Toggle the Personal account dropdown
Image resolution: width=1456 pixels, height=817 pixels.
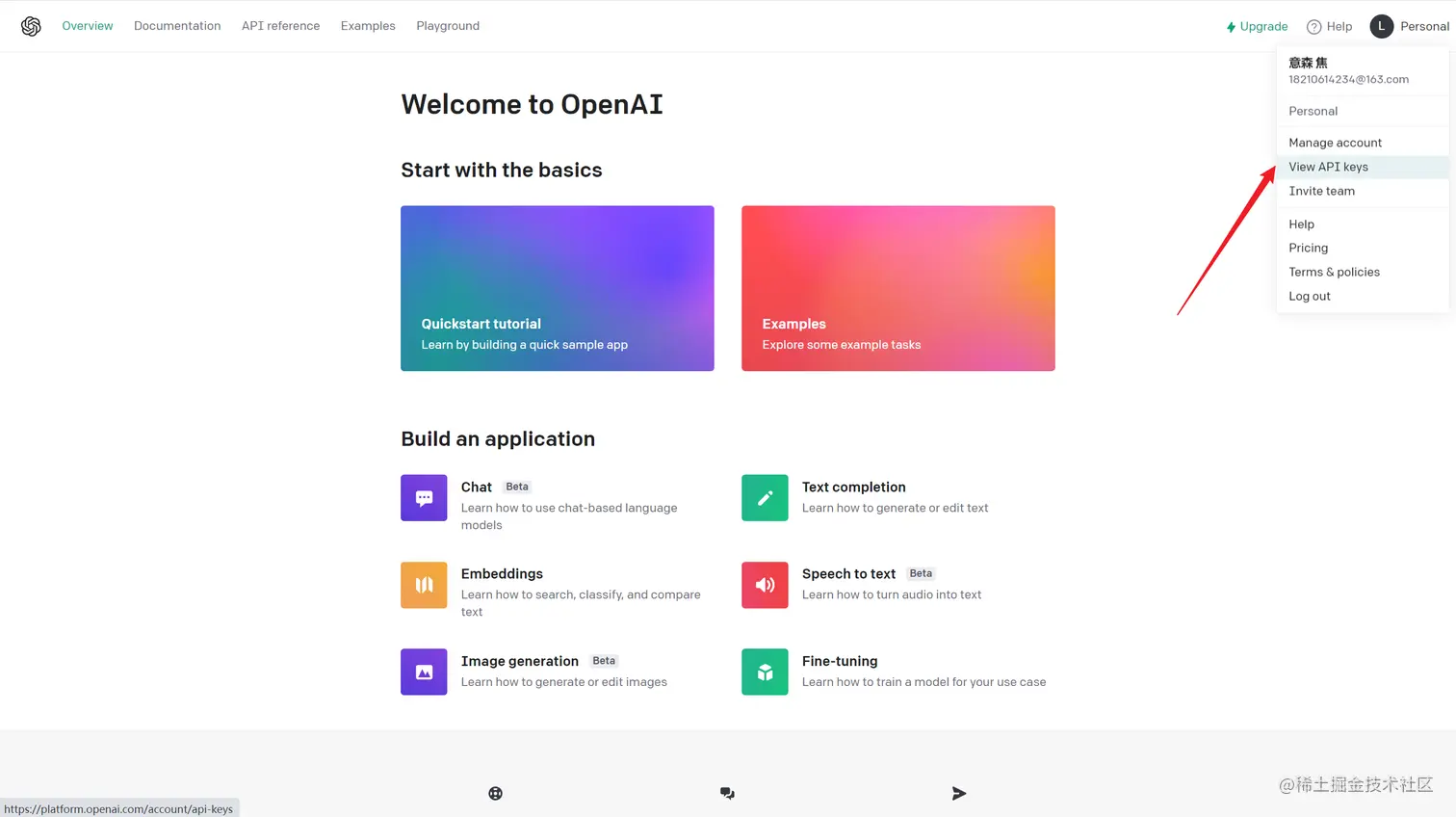[x=1410, y=26]
